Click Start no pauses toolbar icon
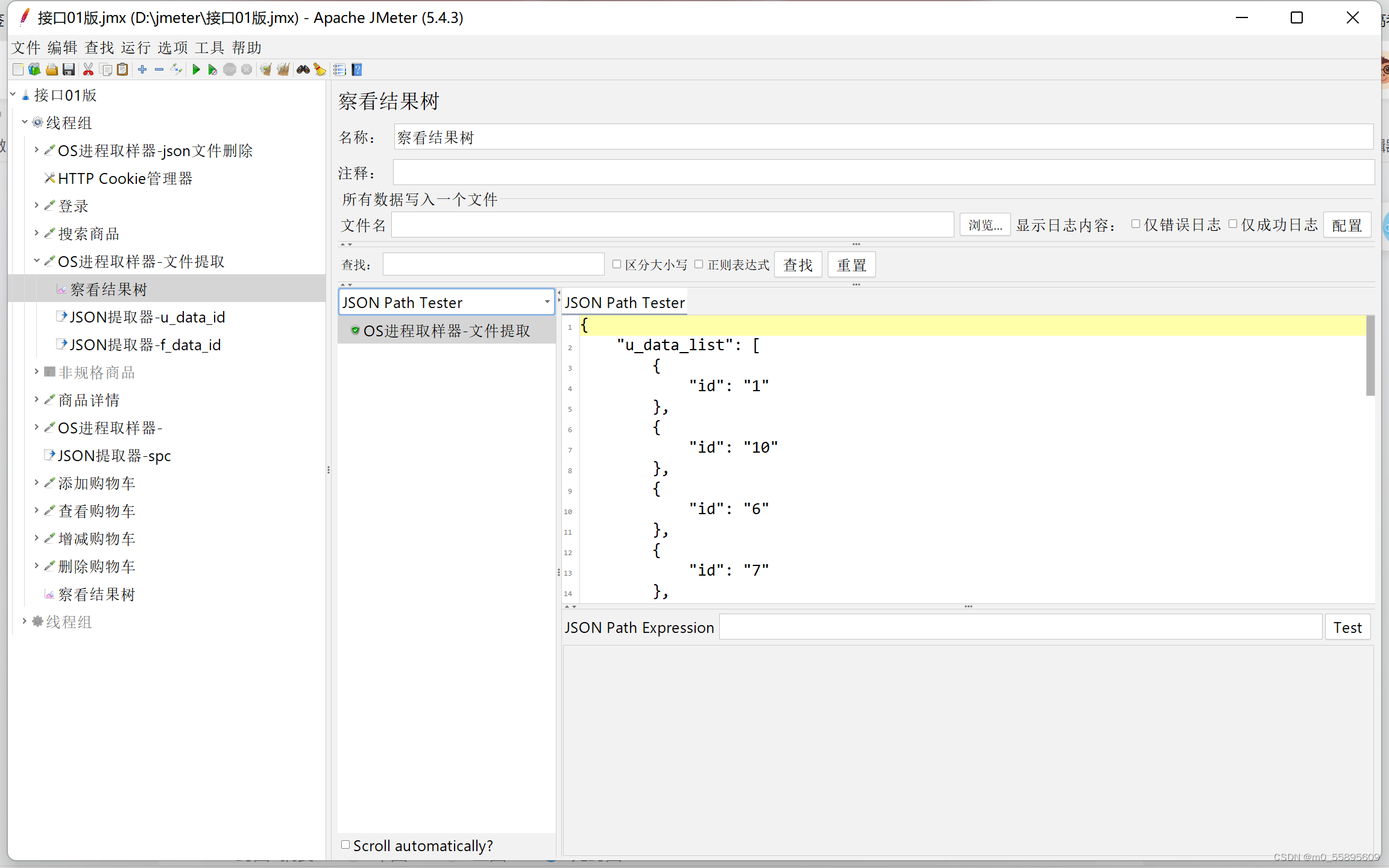This screenshot has width=1389, height=868. 212,70
